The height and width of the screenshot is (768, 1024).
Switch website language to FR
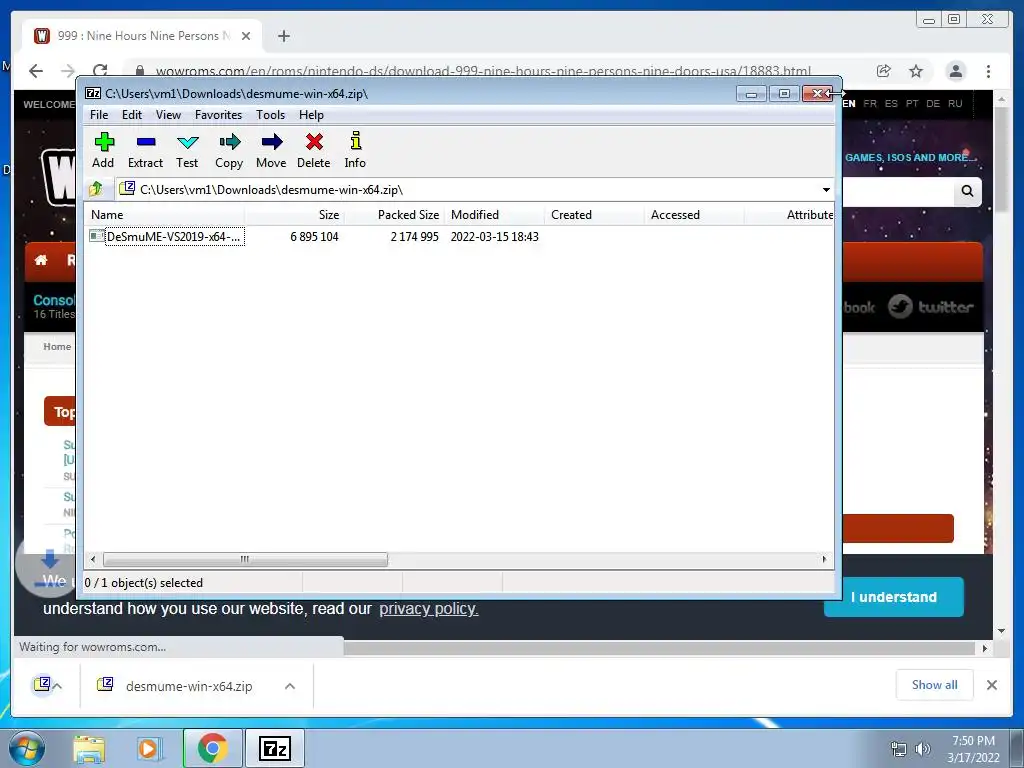pos(870,103)
